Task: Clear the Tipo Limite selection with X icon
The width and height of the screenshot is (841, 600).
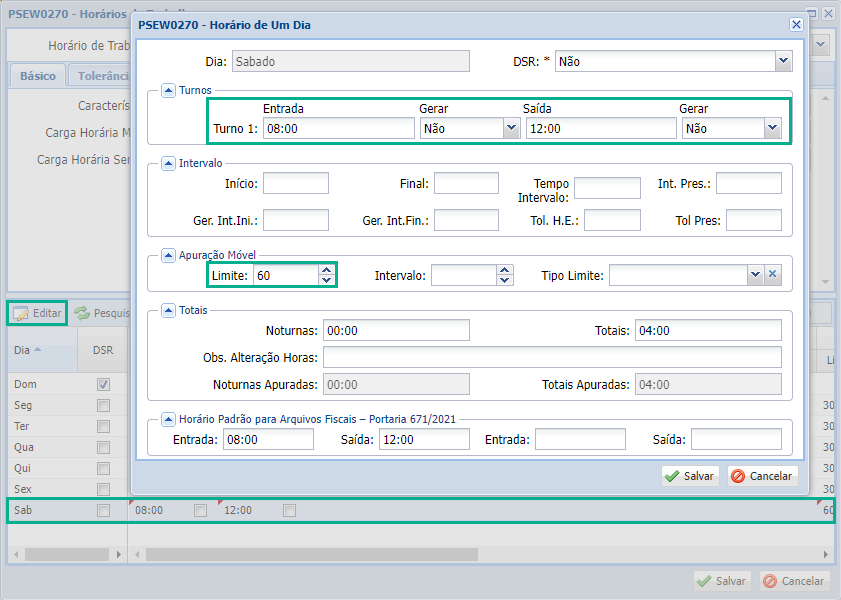Action: tap(772, 275)
